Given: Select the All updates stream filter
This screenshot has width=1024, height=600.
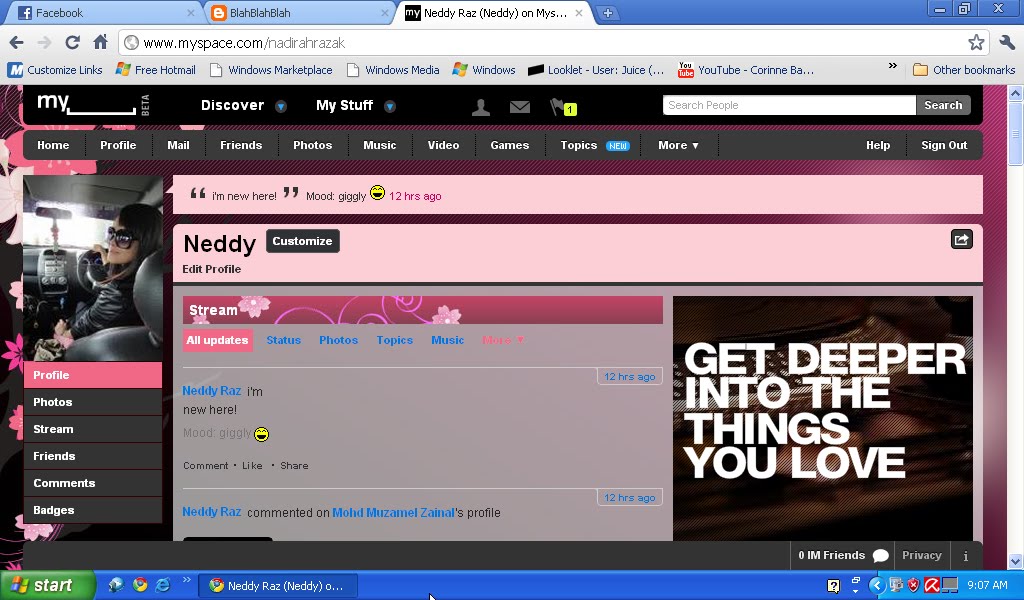Looking at the screenshot, I should (217, 340).
